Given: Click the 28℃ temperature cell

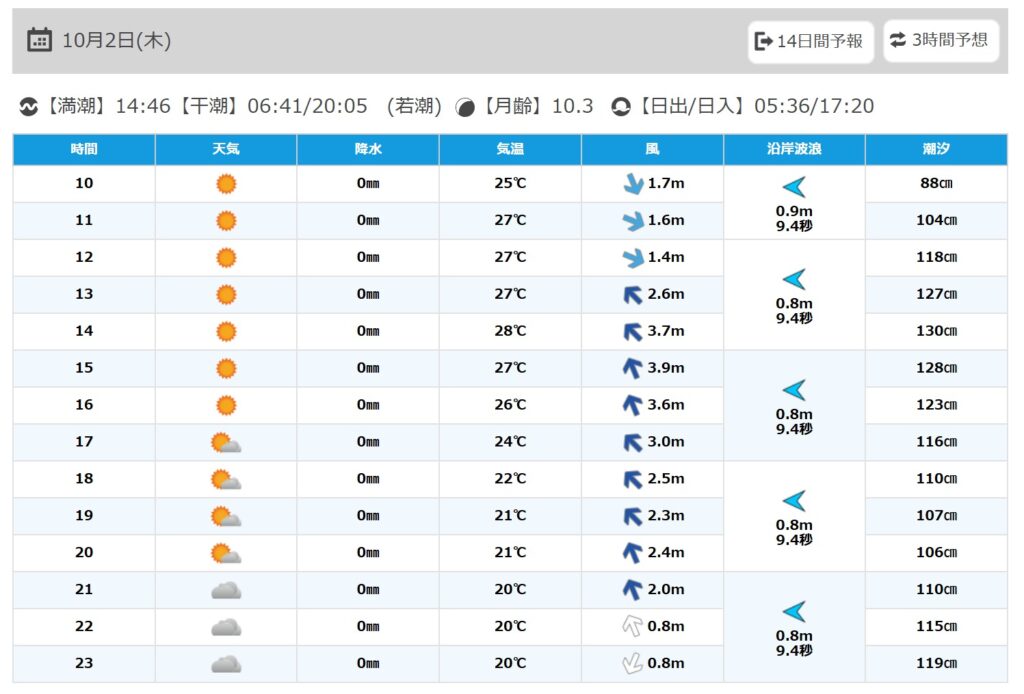Looking at the screenshot, I should (510, 331).
